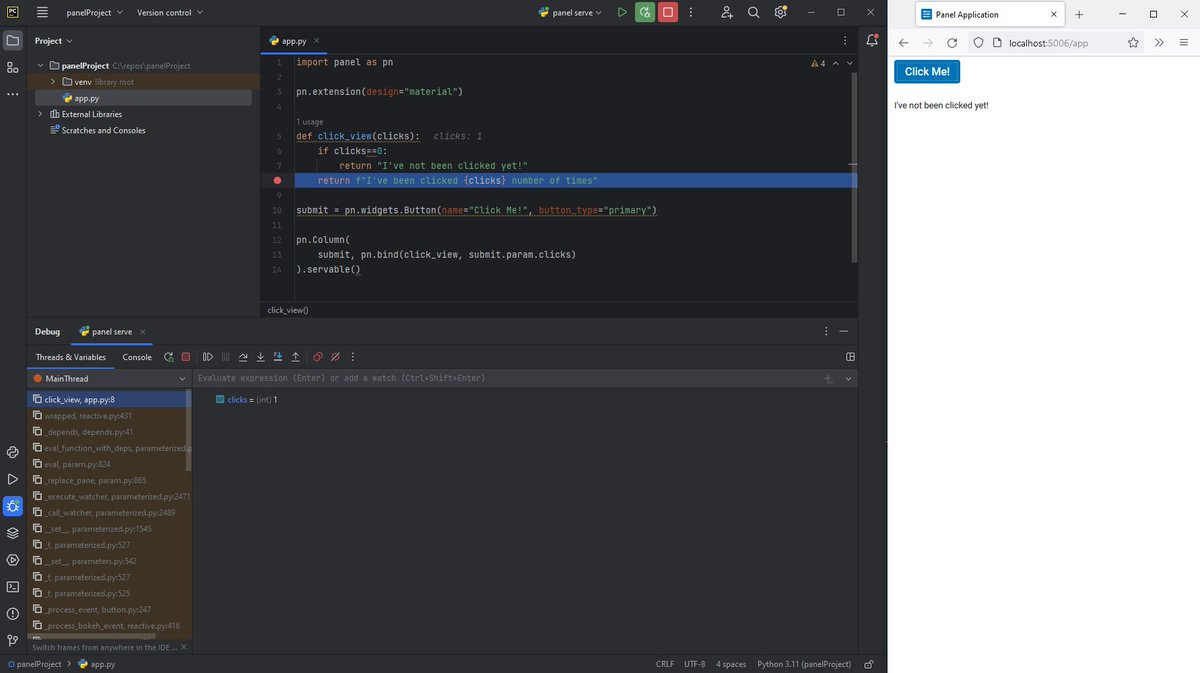The width and height of the screenshot is (1200, 673).
Task: Open the Terminal tool window icon
Action: (x=13, y=587)
